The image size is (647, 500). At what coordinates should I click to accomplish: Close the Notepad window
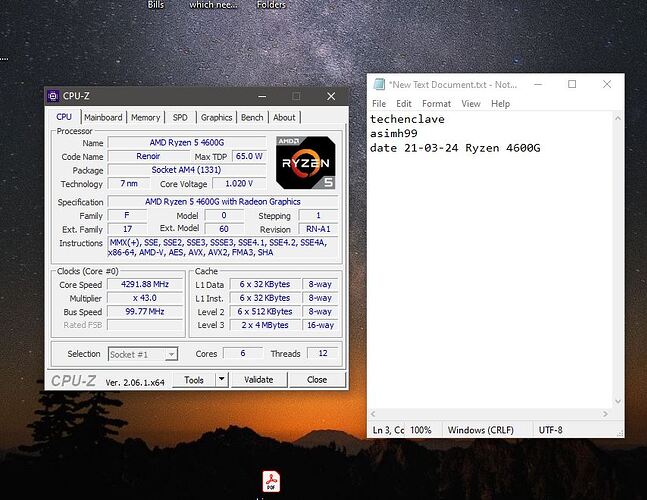pos(607,84)
